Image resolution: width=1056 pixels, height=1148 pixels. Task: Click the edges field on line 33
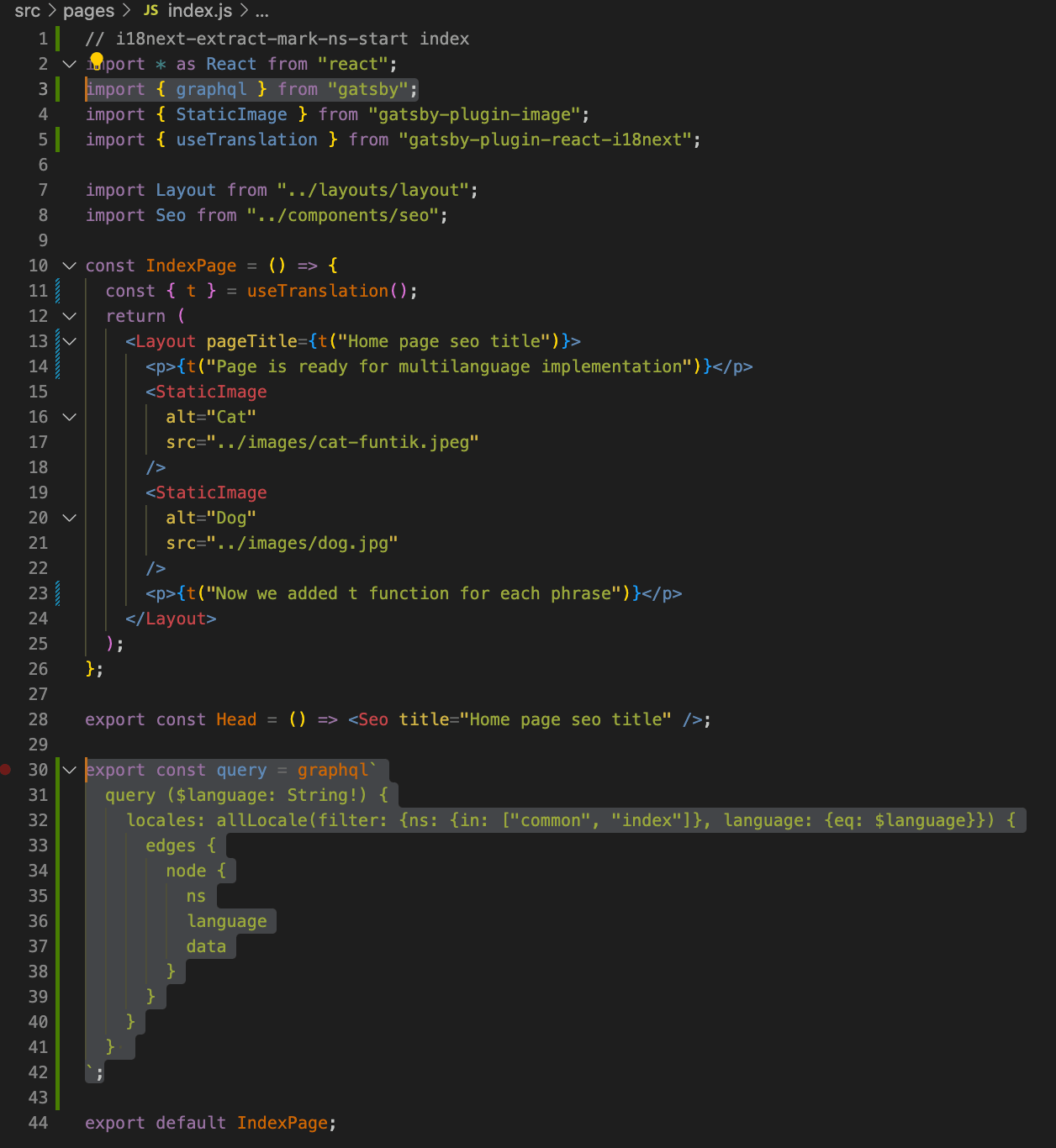(x=171, y=845)
